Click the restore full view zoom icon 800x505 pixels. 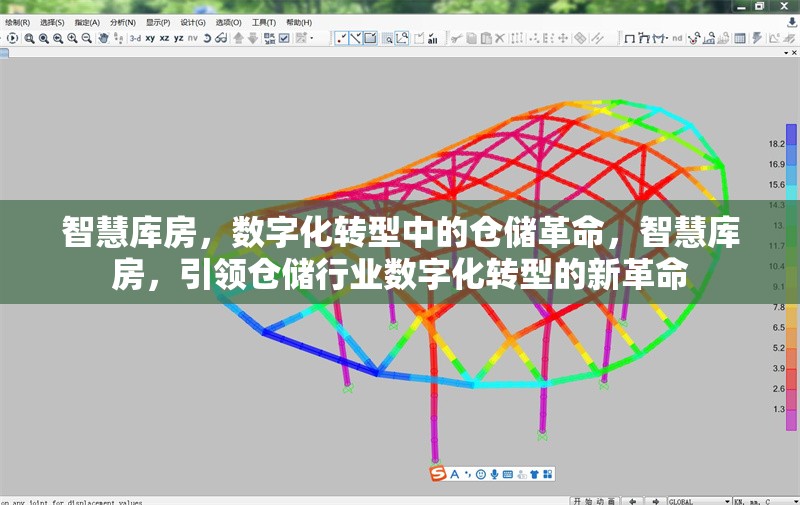(x=44, y=38)
